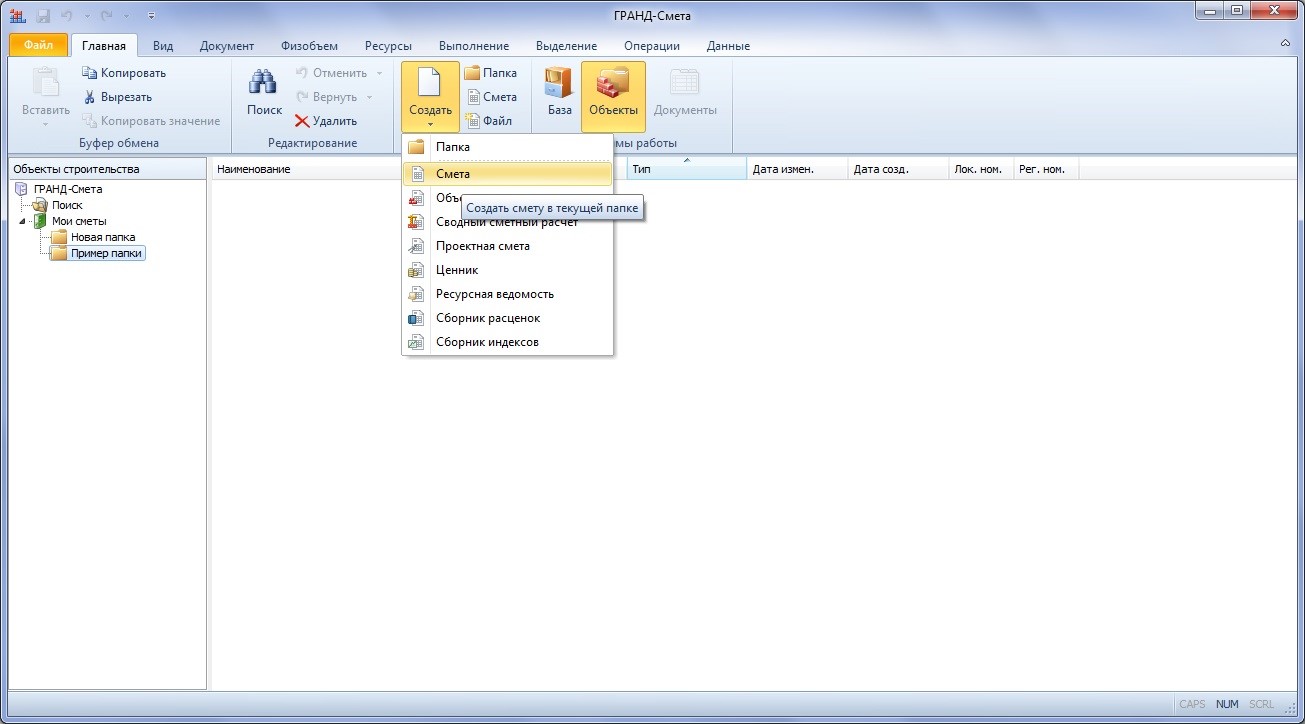This screenshot has width=1305, height=724.
Task: Sort by the Дата измен. column header
Action: [x=797, y=169]
